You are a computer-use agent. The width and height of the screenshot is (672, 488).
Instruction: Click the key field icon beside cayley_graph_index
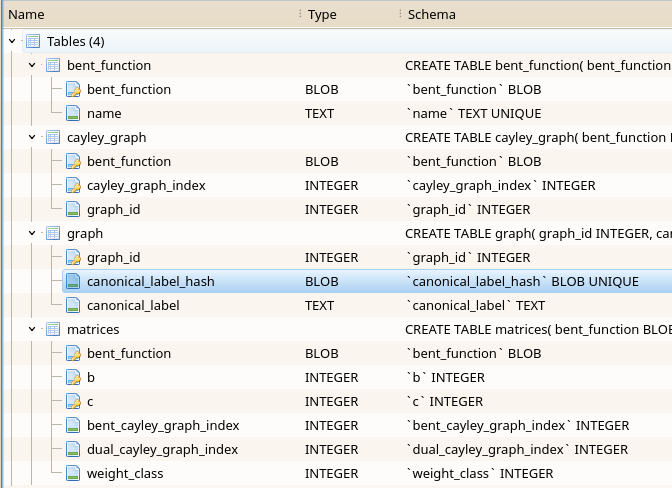73,186
